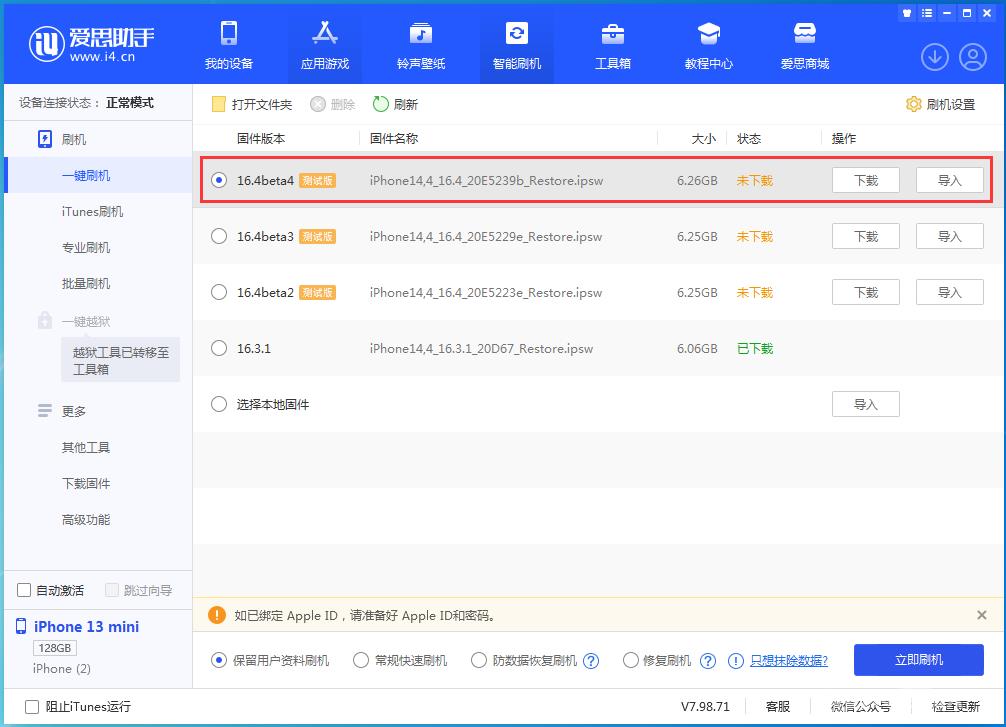Open the main menu list icon in titlebar
This screenshot has height=727, width=1006.
point(926,12)
